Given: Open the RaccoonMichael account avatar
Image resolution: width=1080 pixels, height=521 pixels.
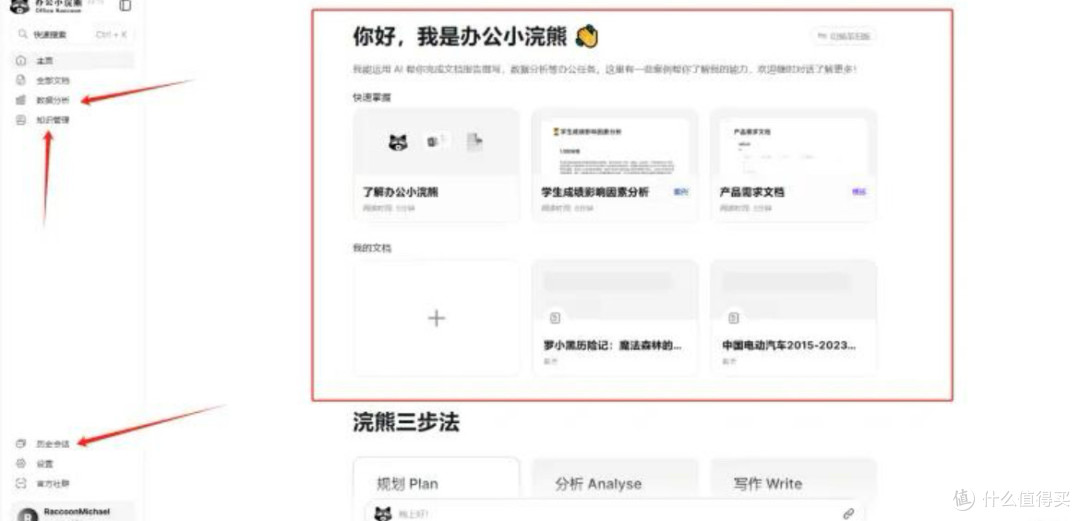Looking at the screenshot, I should 28,515.
